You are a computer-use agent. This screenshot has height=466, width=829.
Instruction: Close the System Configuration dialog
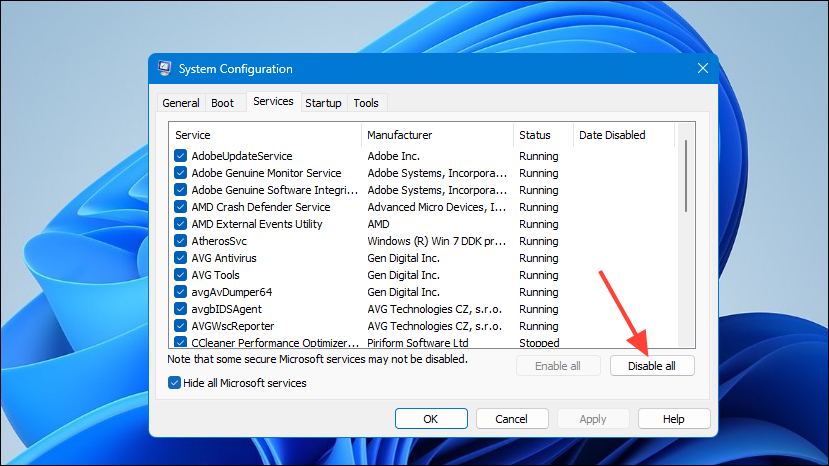pos(703,68)
